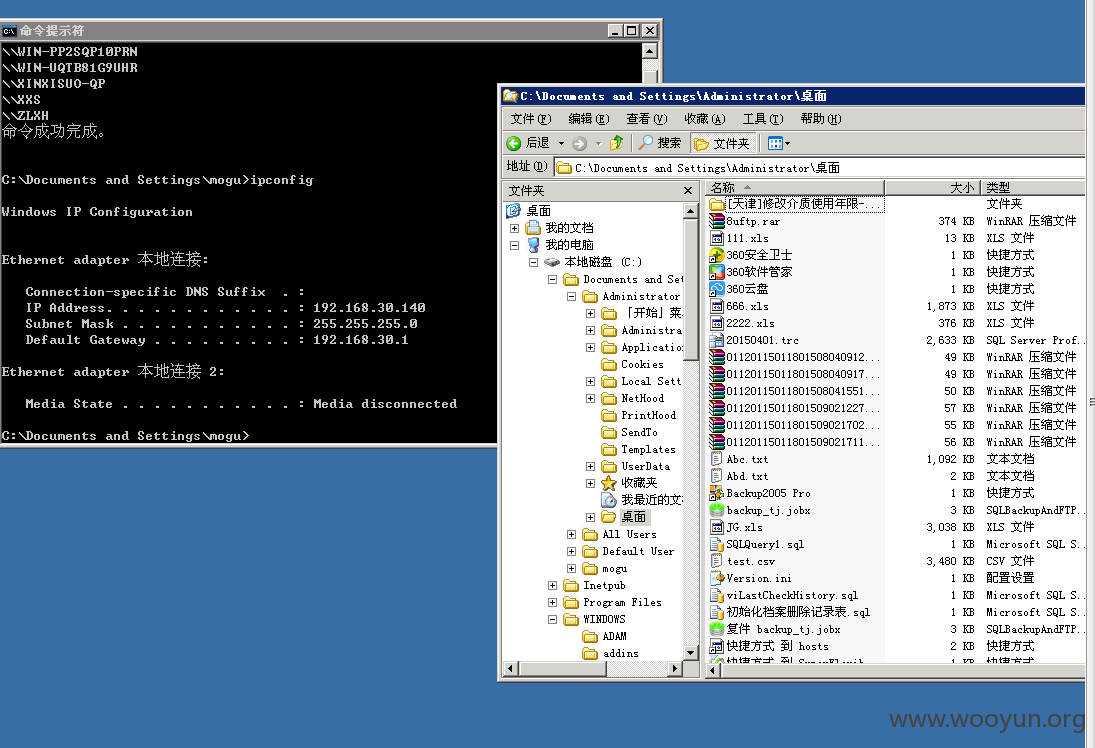Select the 20150401.trc trace file icon
1095x748 pixels.
tap(716, 340)
